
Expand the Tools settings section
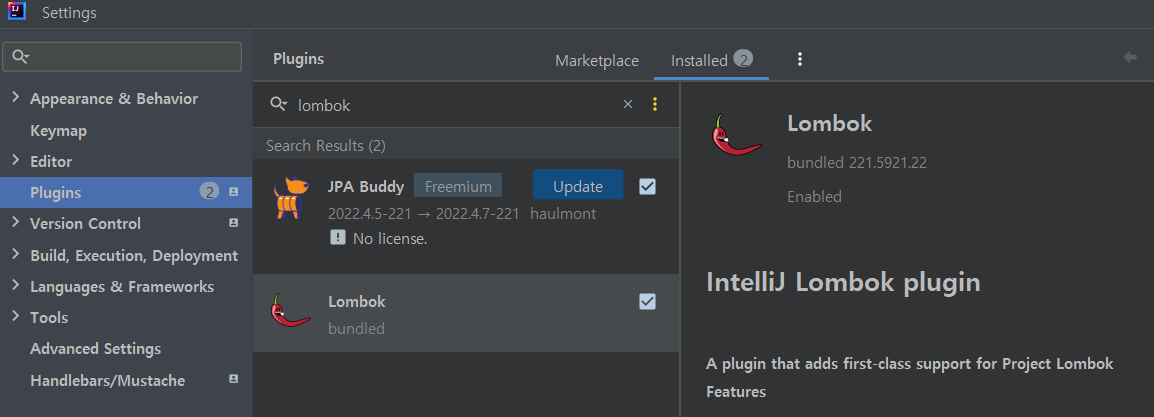[x=15, y=317]
